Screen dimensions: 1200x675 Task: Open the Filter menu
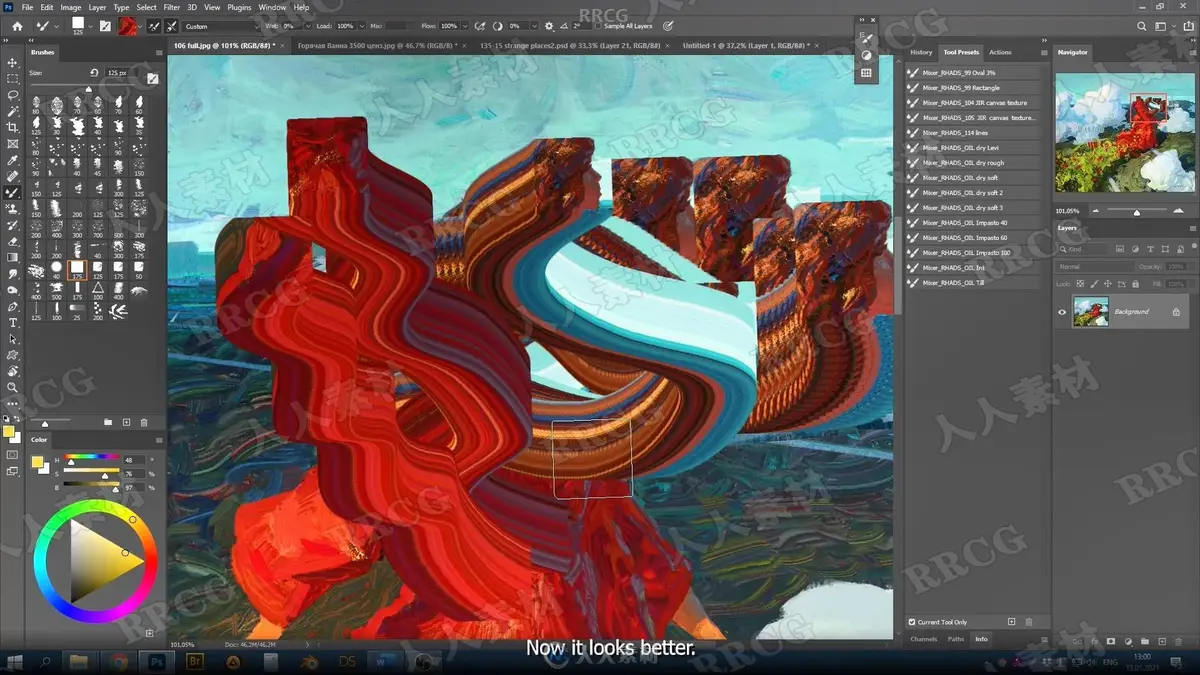click(172, 7)
